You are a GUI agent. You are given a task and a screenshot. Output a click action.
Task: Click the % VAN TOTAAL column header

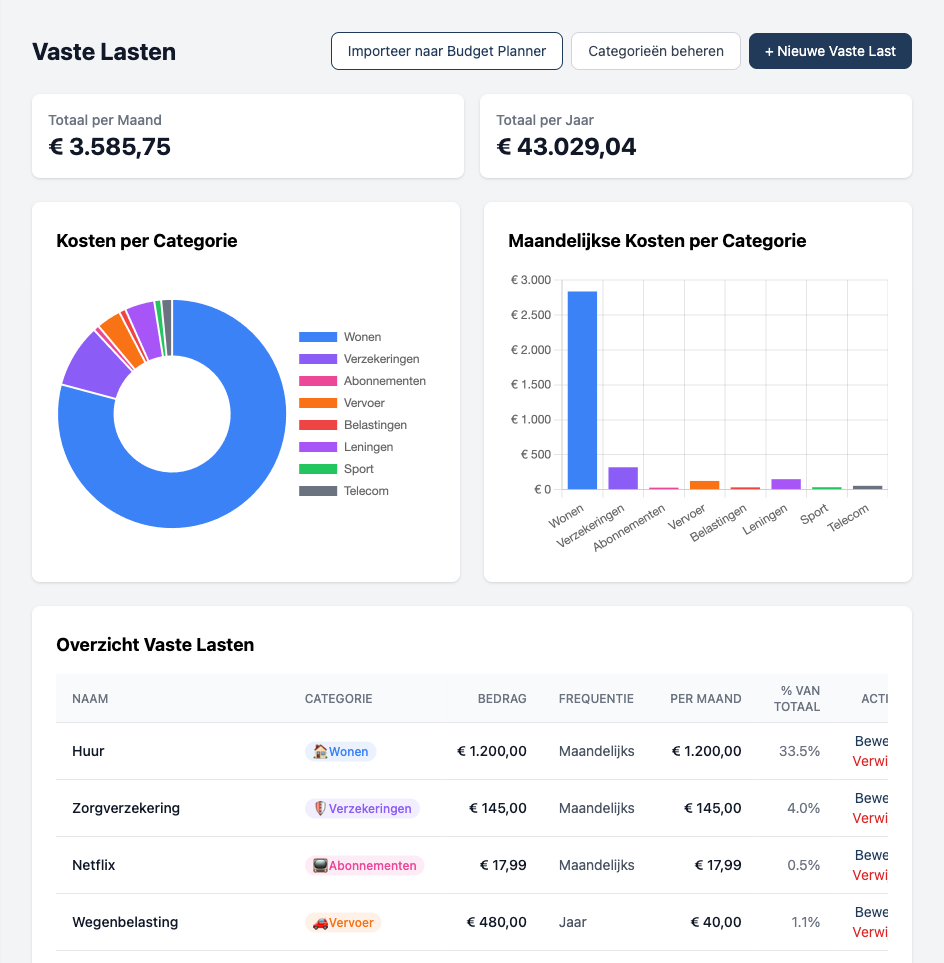(797, 699)
